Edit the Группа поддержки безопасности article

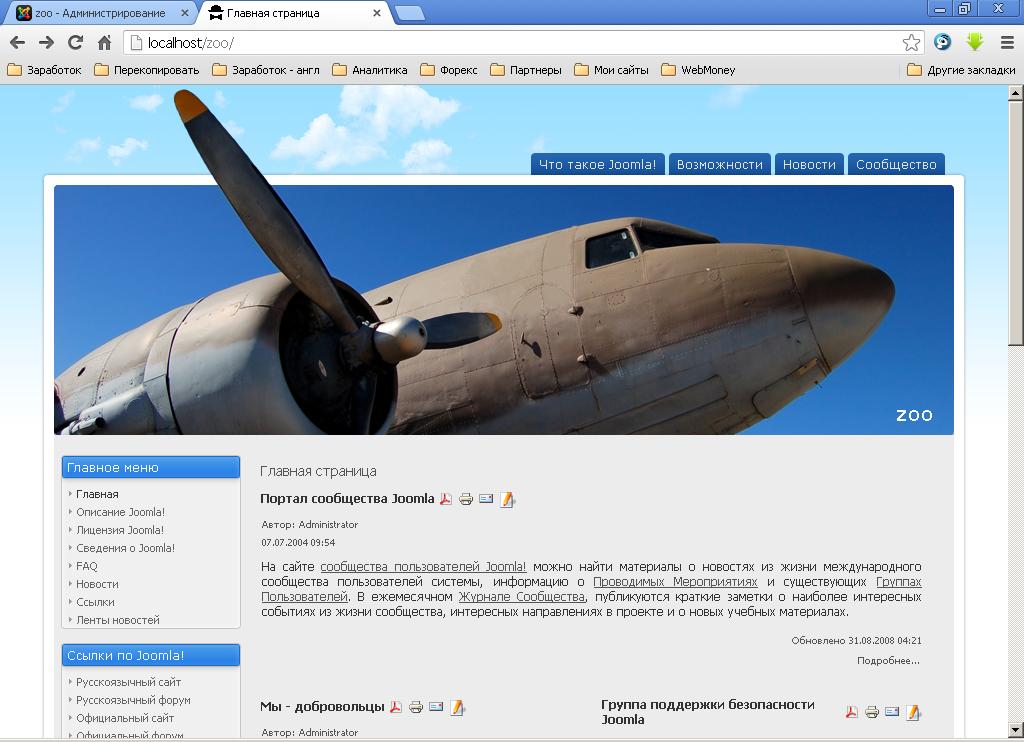coord(913,713)
